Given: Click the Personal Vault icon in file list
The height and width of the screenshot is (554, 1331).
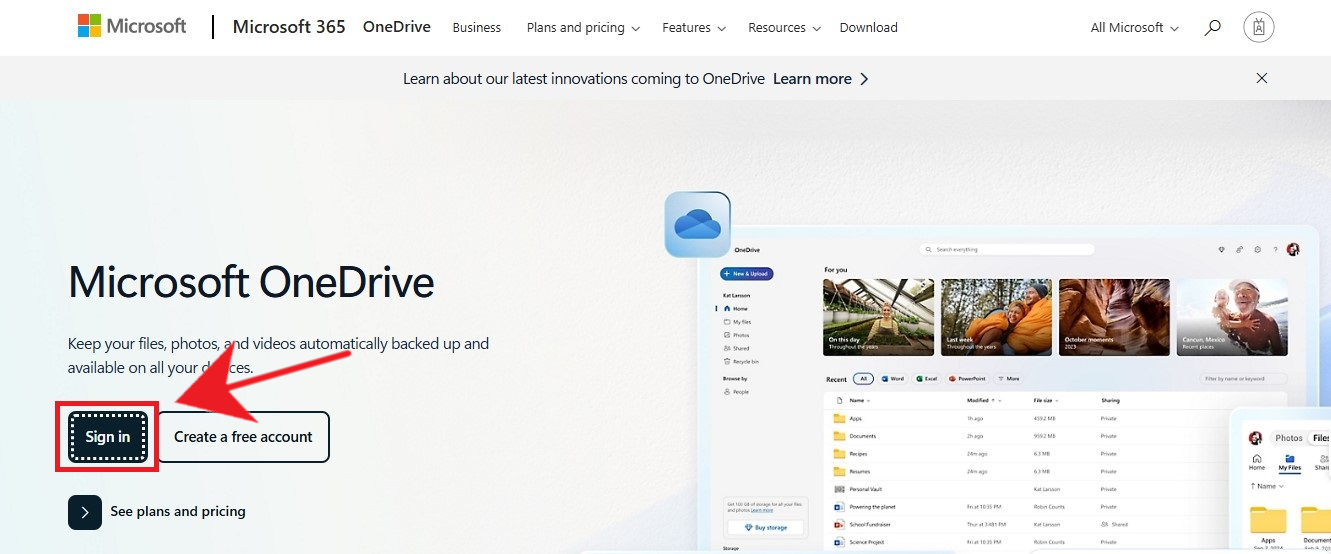Looking at the screenshot, I should [840, 489].
